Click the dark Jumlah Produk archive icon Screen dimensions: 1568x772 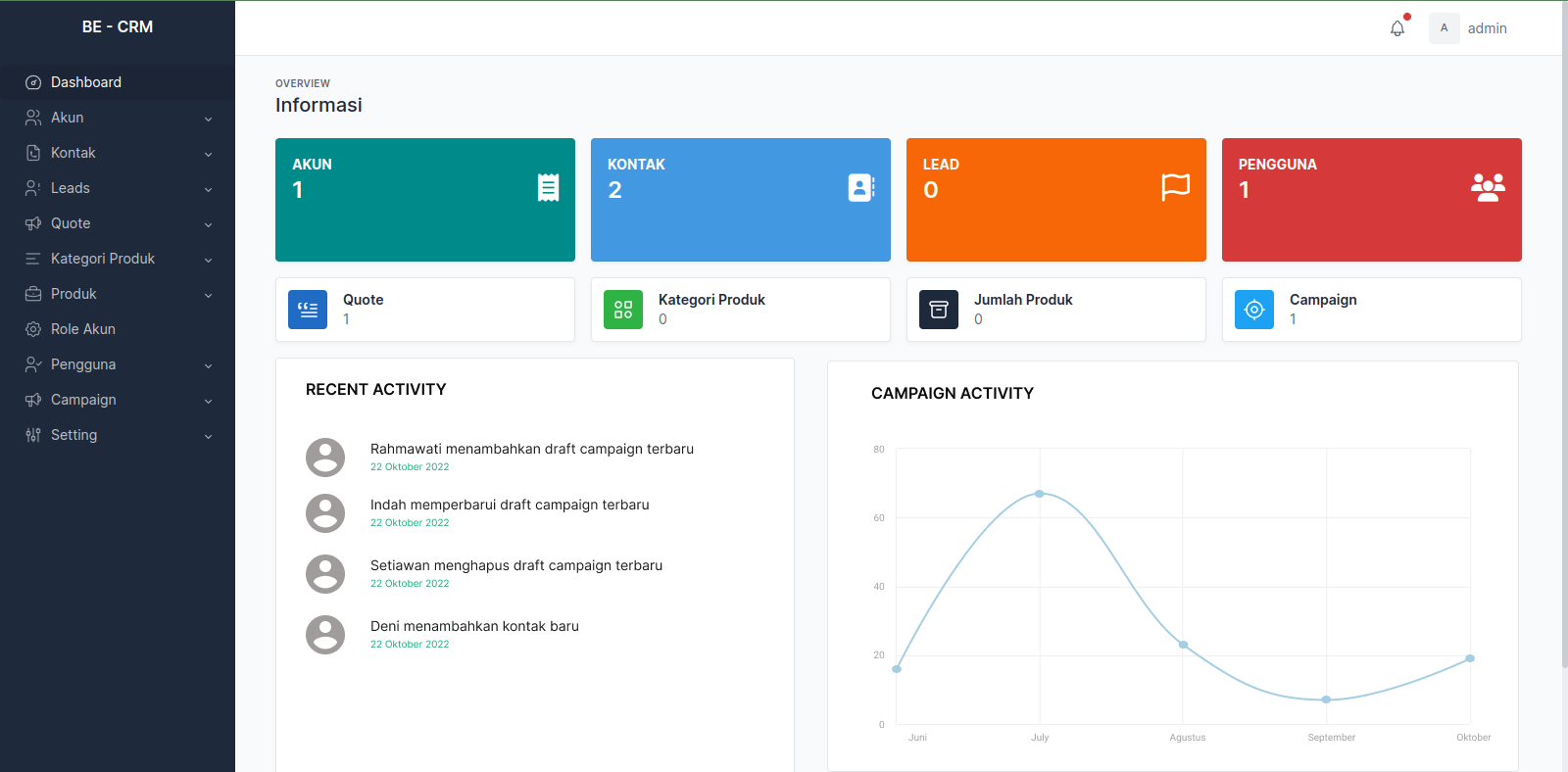pyautogui.click(x=939, y=310)
